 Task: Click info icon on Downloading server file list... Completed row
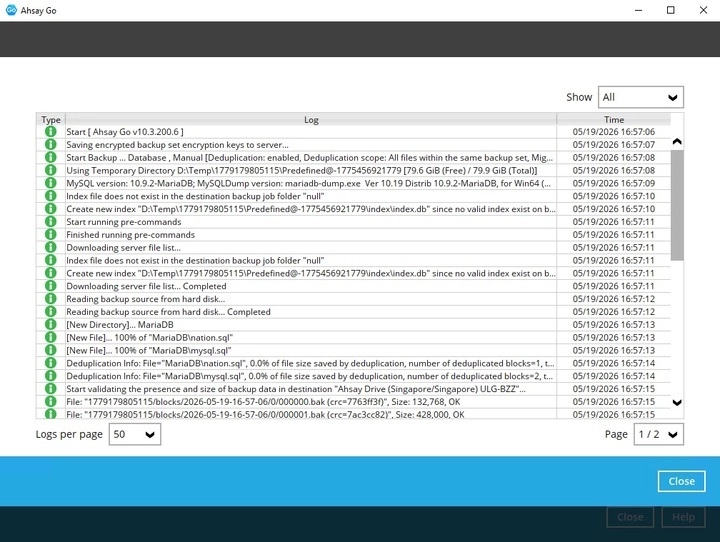tap(51, 286)
